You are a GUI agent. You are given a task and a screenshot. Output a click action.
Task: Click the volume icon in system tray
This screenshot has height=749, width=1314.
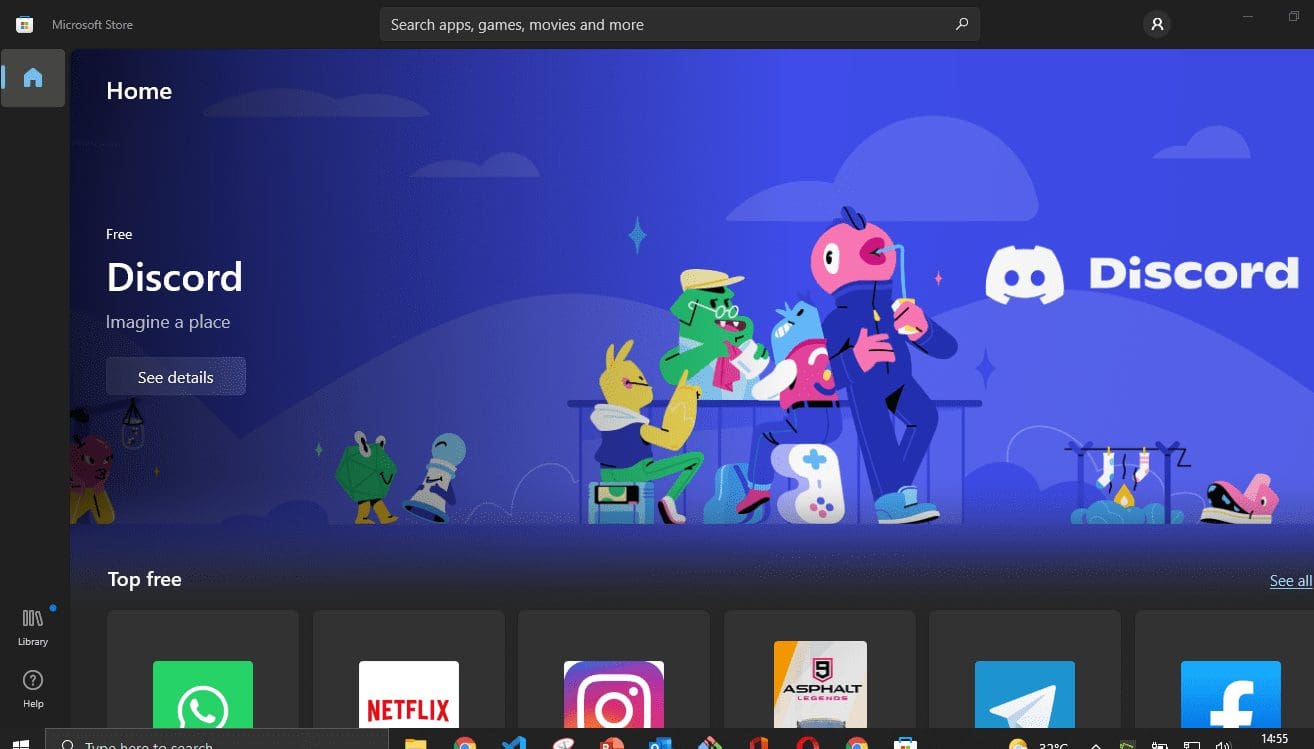tap(1221, 744)
